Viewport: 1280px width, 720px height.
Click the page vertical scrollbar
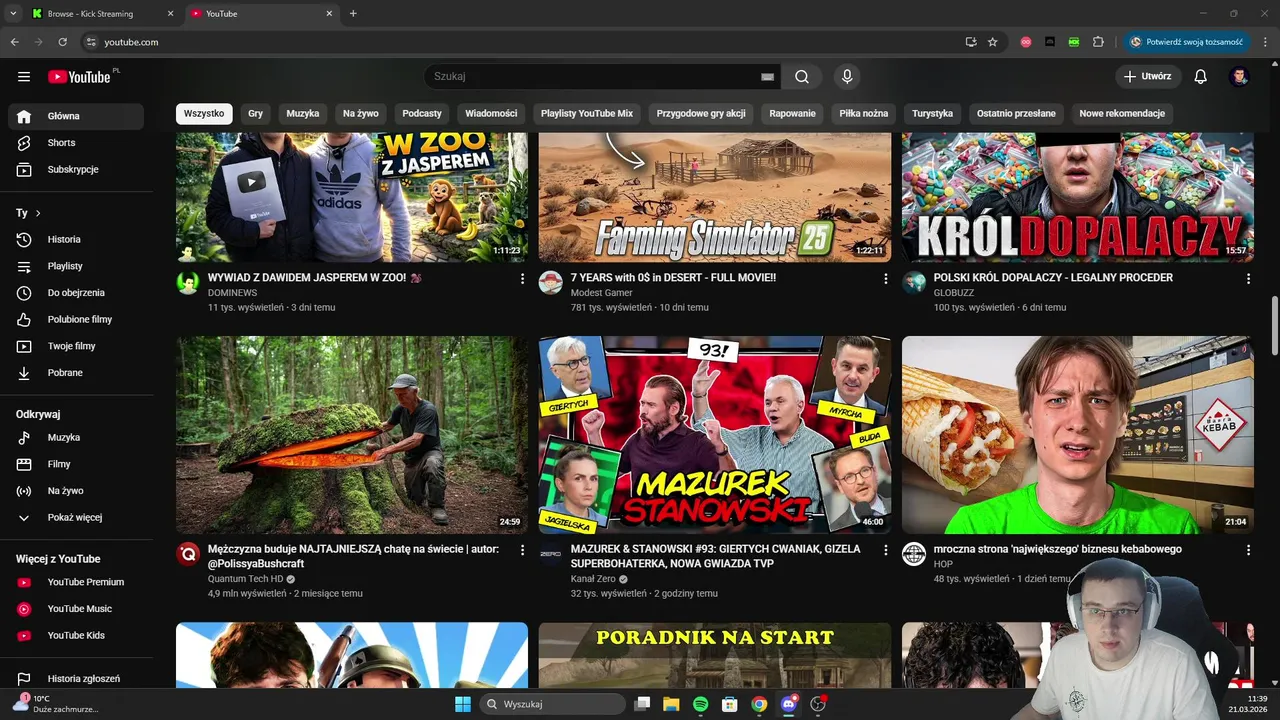click(x=1274, y=325)
